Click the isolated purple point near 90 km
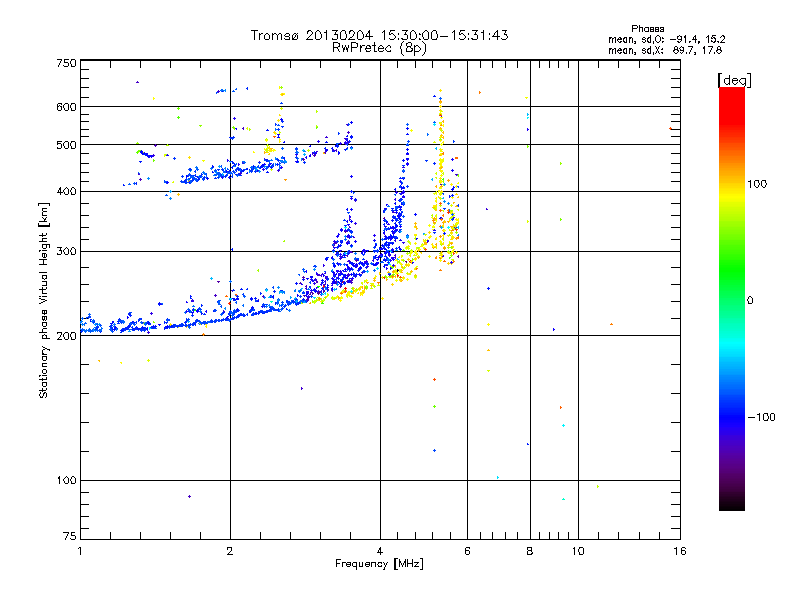The image size is (800, 600). tap(189, 496)
